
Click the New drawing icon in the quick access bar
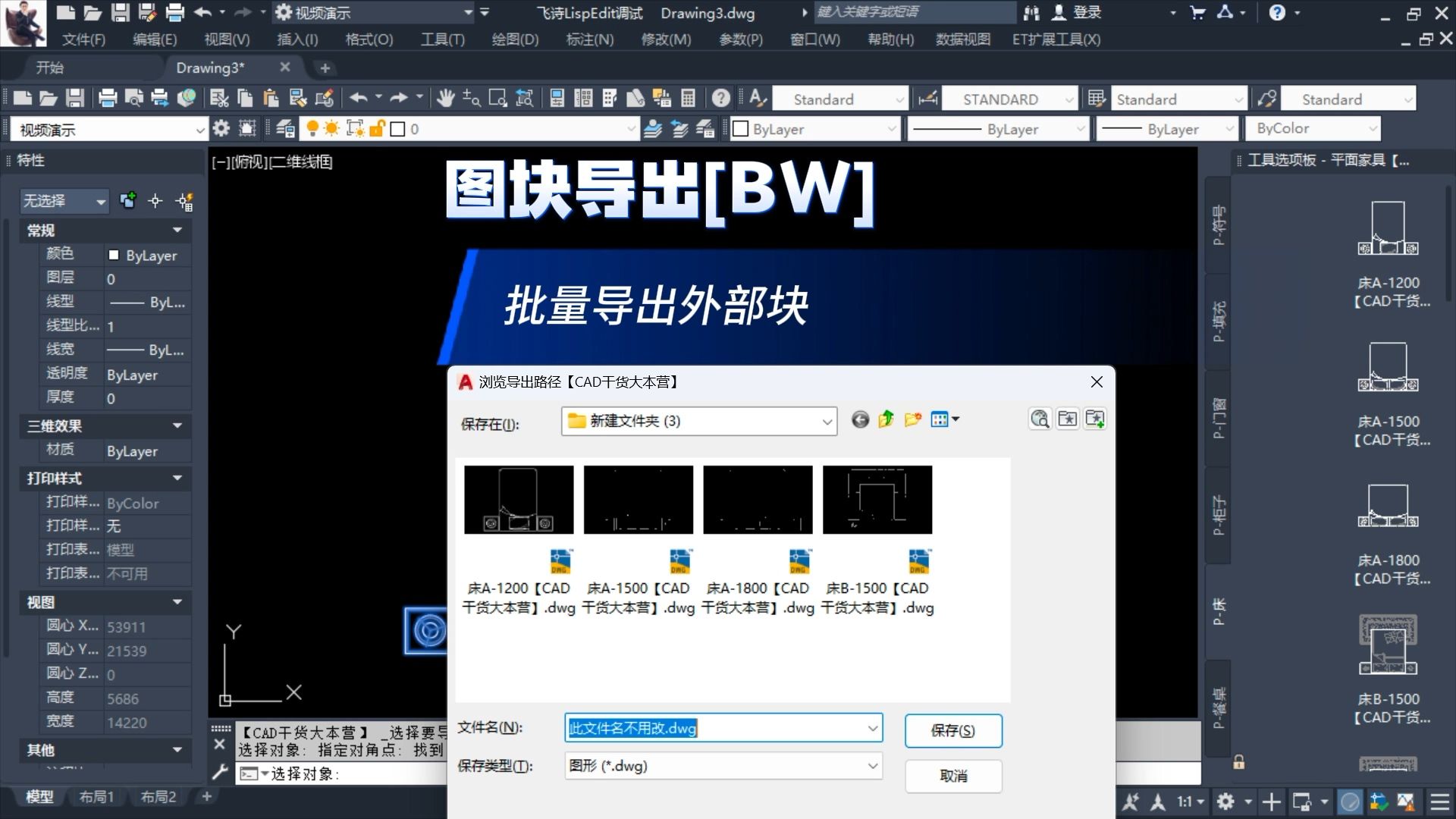[x=66, y=12]
